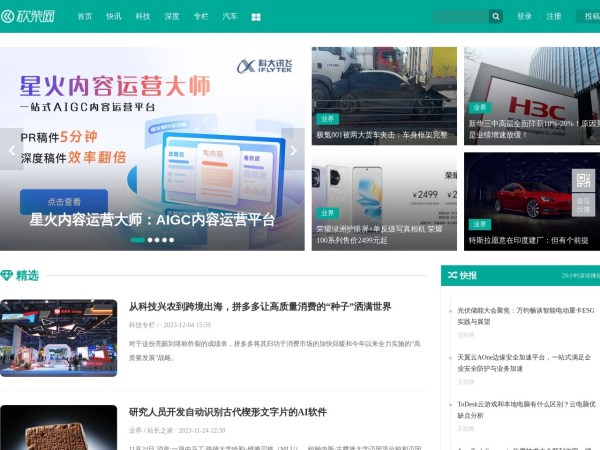This screenshot has height=450, width=600.
Task: Click the QR code icon on sidebar
Action: [583, 180]
